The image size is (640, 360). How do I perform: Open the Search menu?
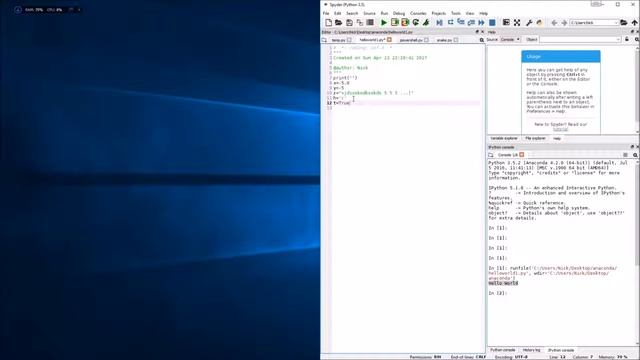click(x=352, y=13)
